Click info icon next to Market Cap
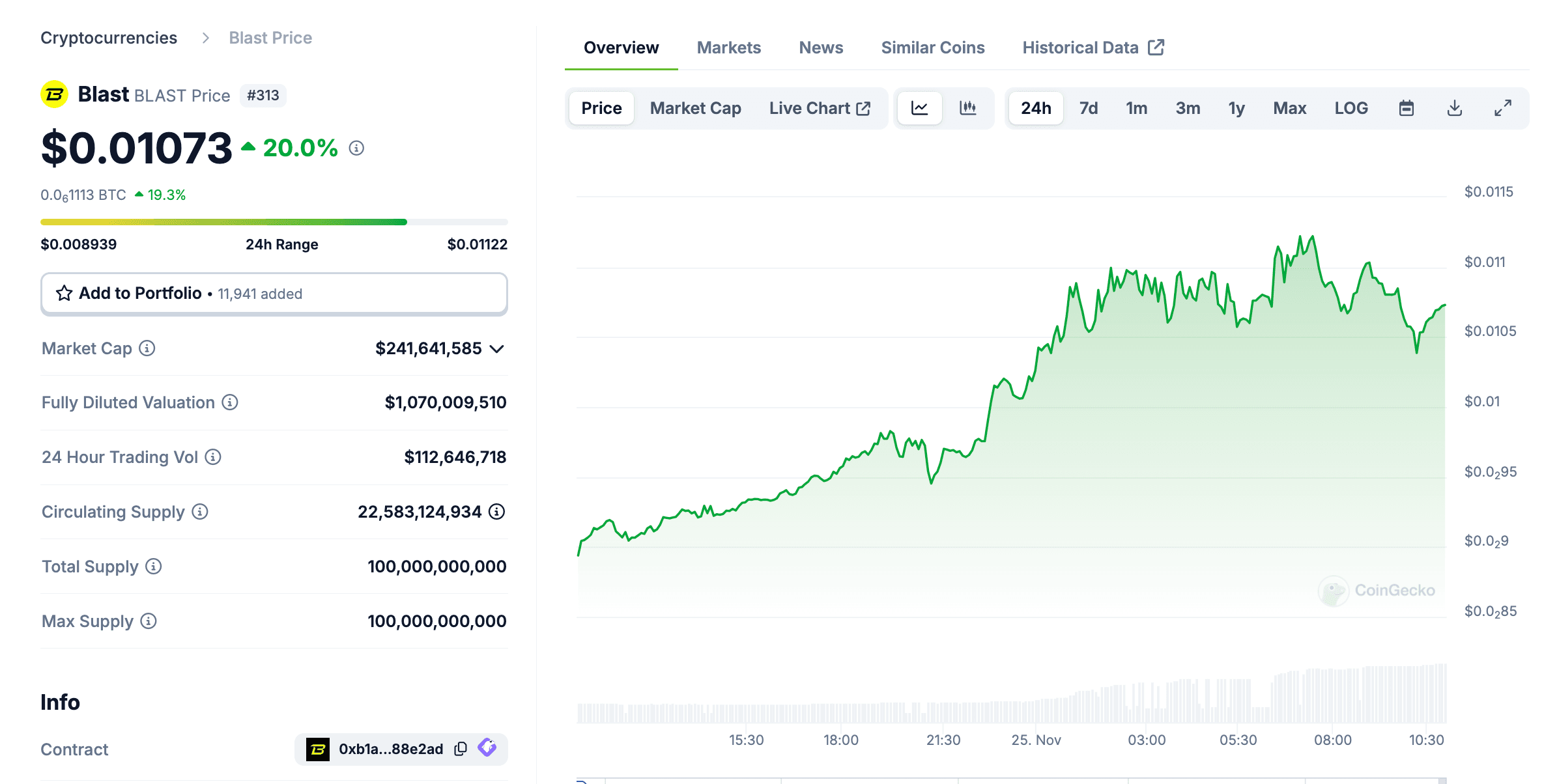1544x784 pixels. tap(147, 348)
